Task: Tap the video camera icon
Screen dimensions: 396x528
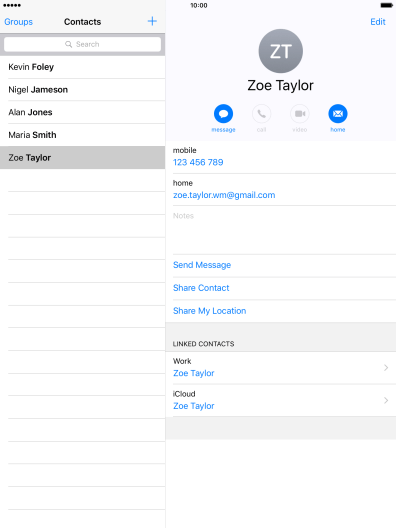Action: tap(300, 114)
